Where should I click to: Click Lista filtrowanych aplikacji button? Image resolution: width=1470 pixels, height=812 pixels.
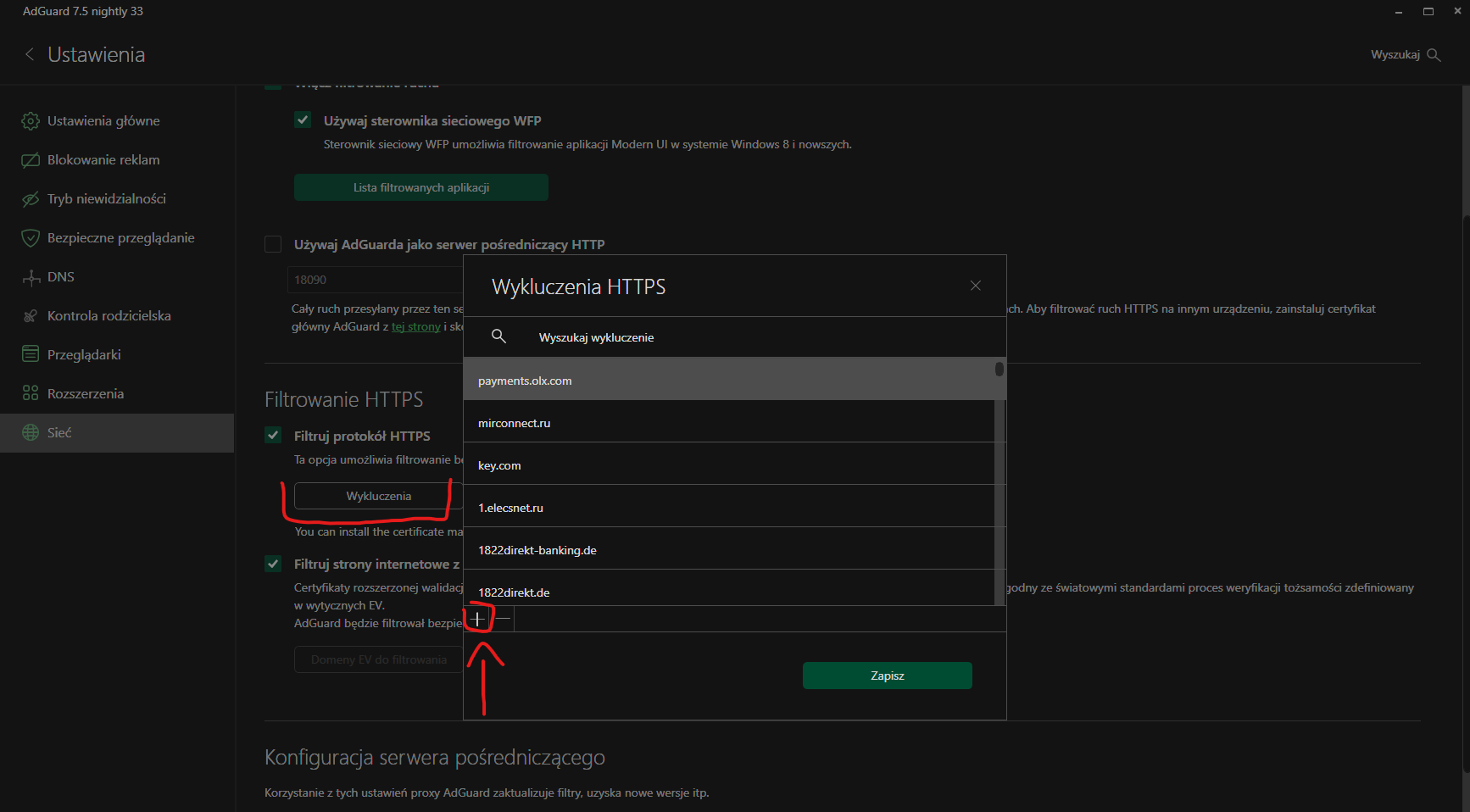click(421, 187)
